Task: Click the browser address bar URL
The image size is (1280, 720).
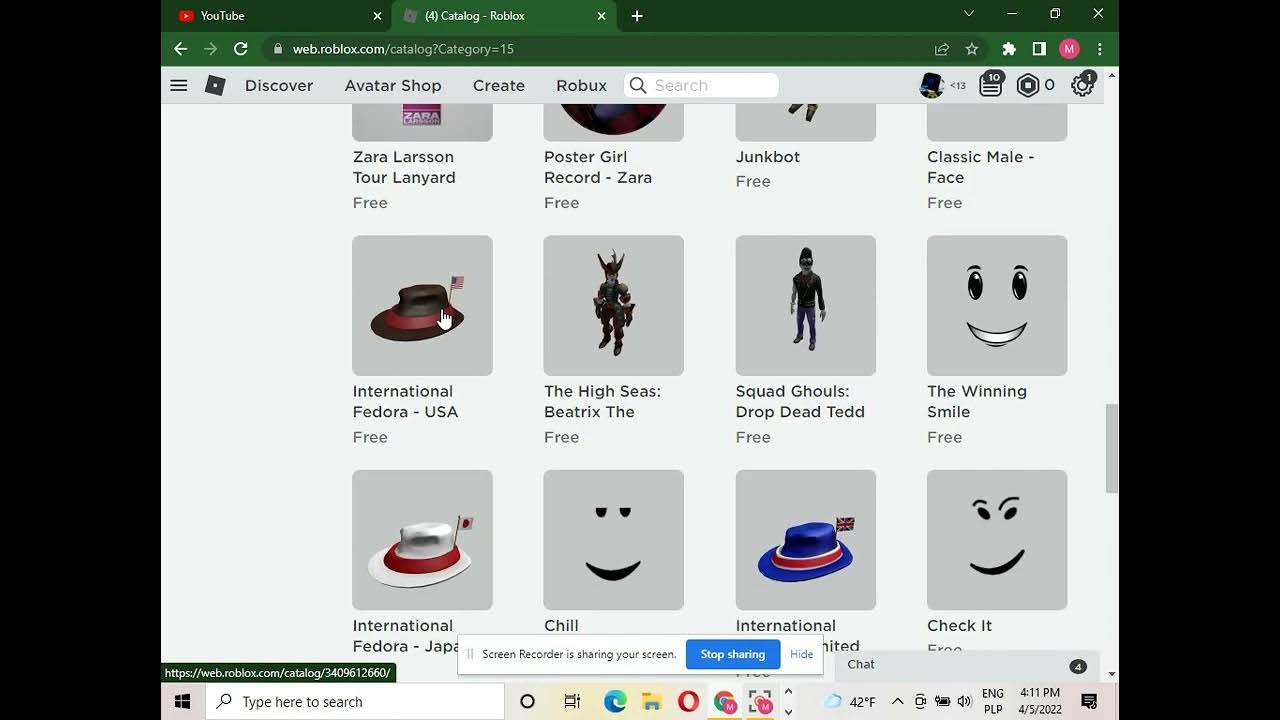Action: tap(403, 49)
